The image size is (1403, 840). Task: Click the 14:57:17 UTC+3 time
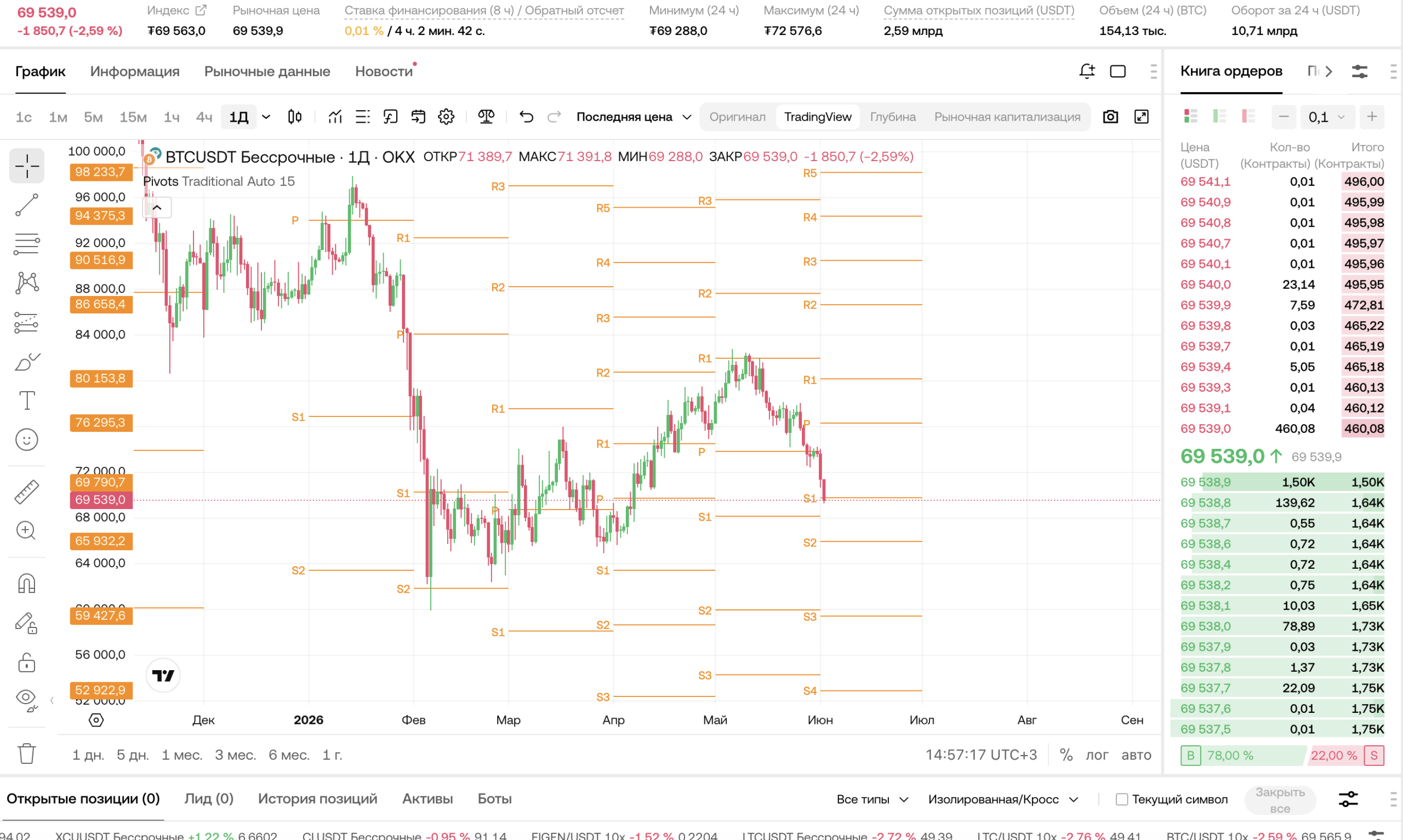981,755
